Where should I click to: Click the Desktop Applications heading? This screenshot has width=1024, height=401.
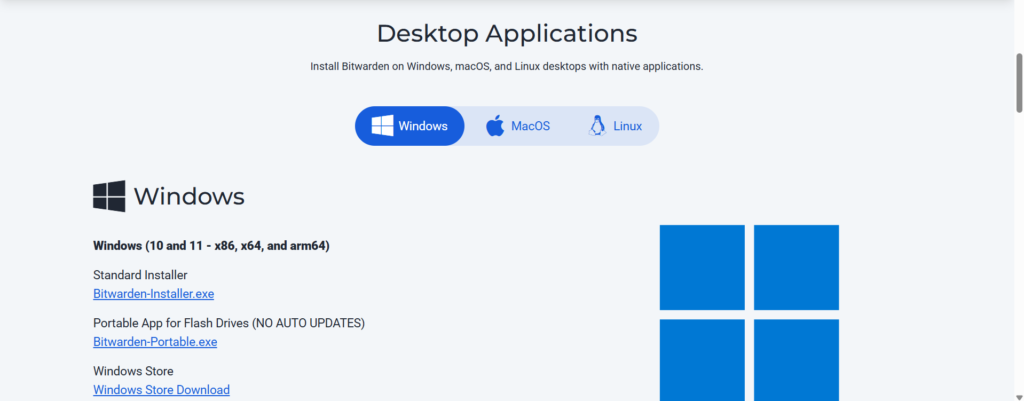pyautogui.click(x=507, y=33)
